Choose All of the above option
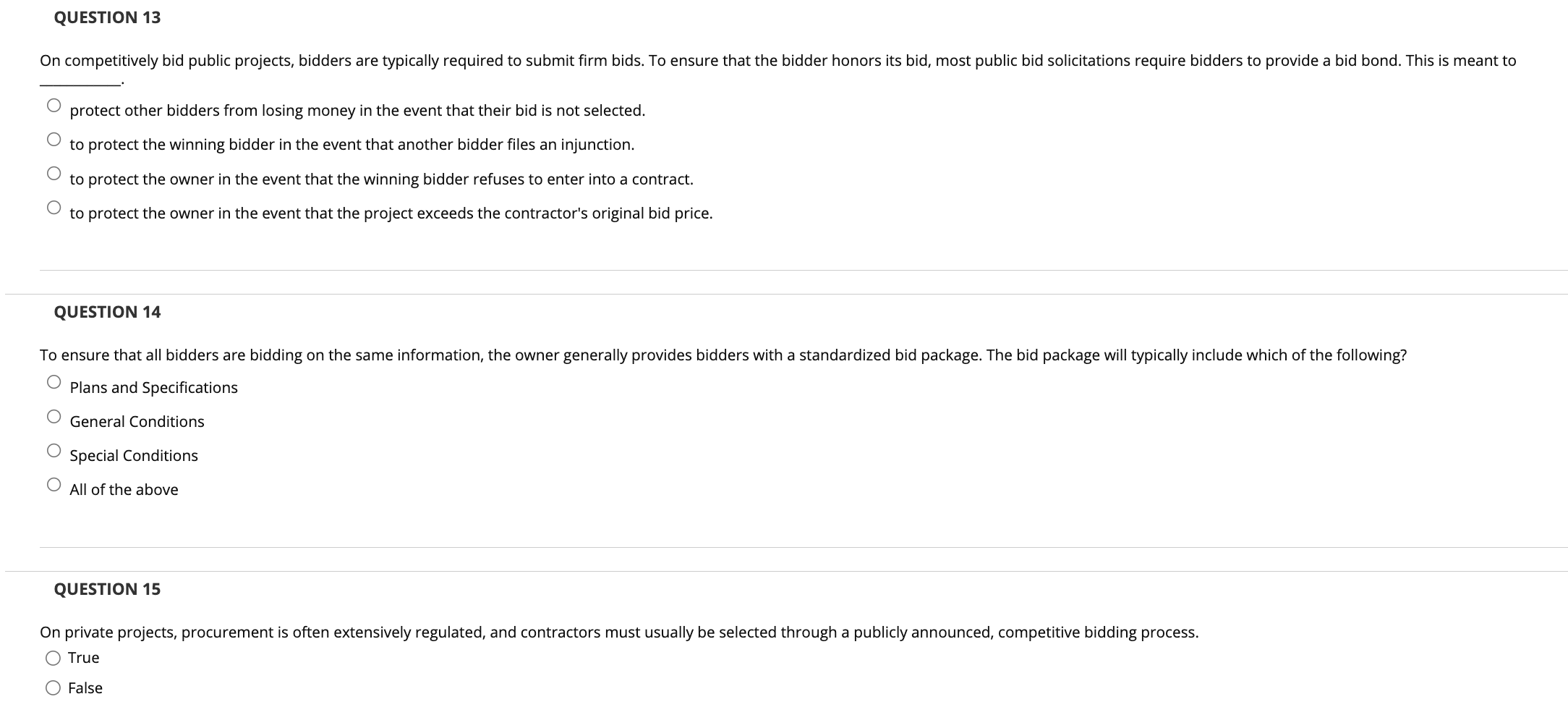Viewport: 1568px width, 715px height. click(54, 484)
